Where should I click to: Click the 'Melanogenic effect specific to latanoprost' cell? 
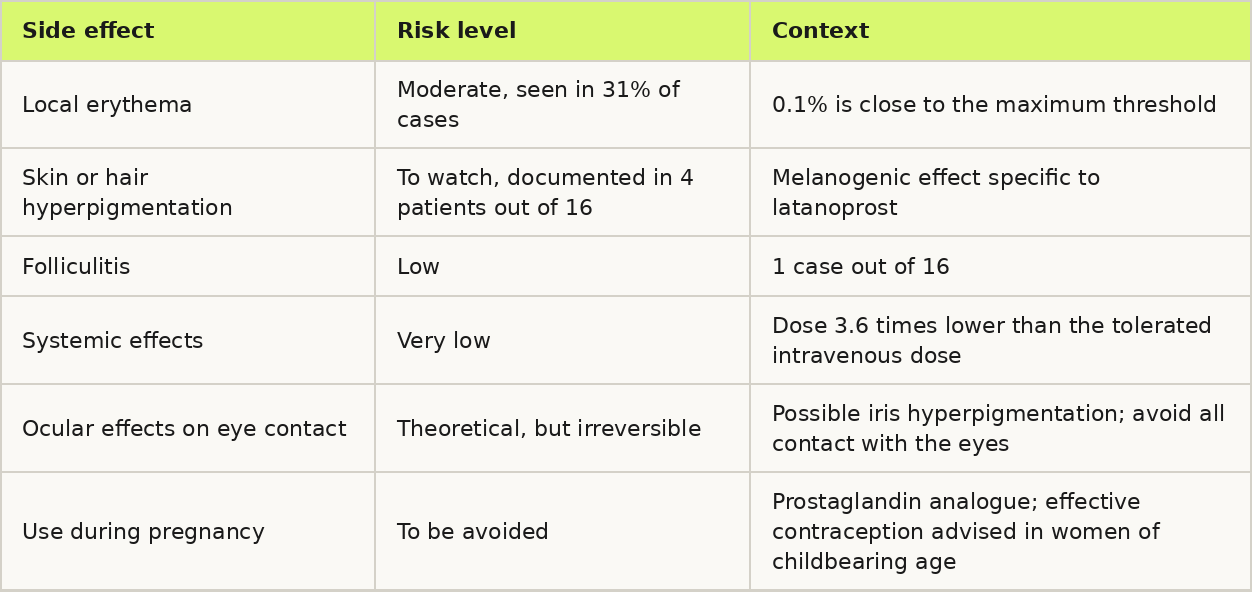pos(1000,192)
